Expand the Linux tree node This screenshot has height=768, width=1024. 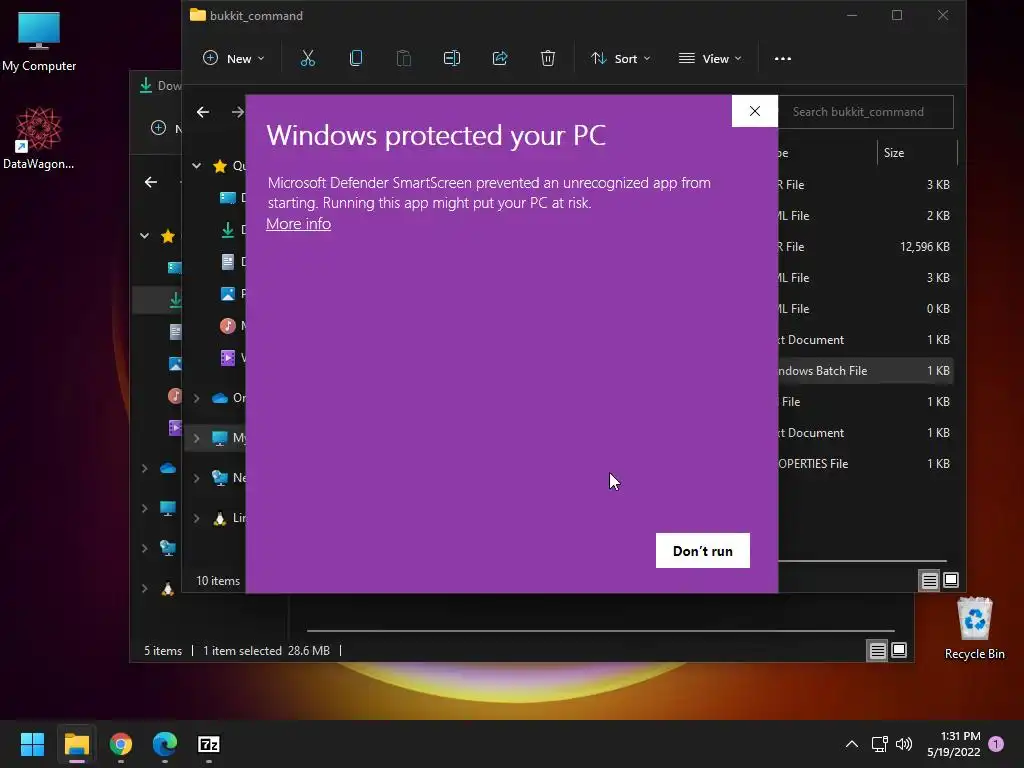pos(197,519)
